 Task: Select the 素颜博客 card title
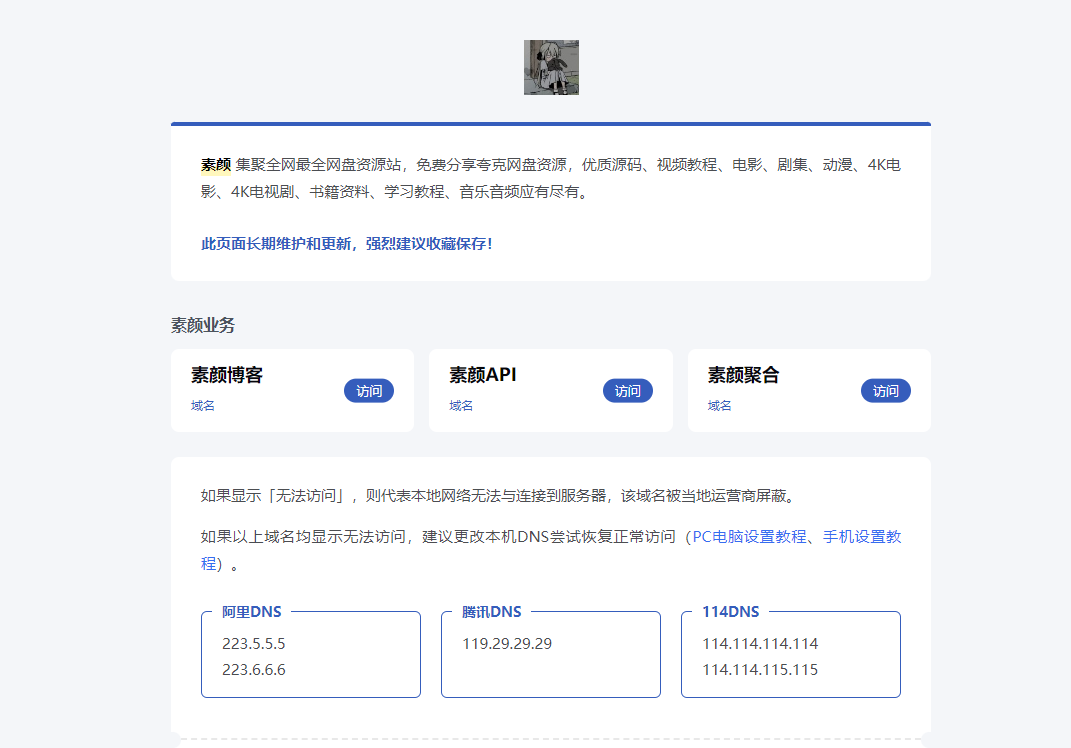click(x=226, y=375)
